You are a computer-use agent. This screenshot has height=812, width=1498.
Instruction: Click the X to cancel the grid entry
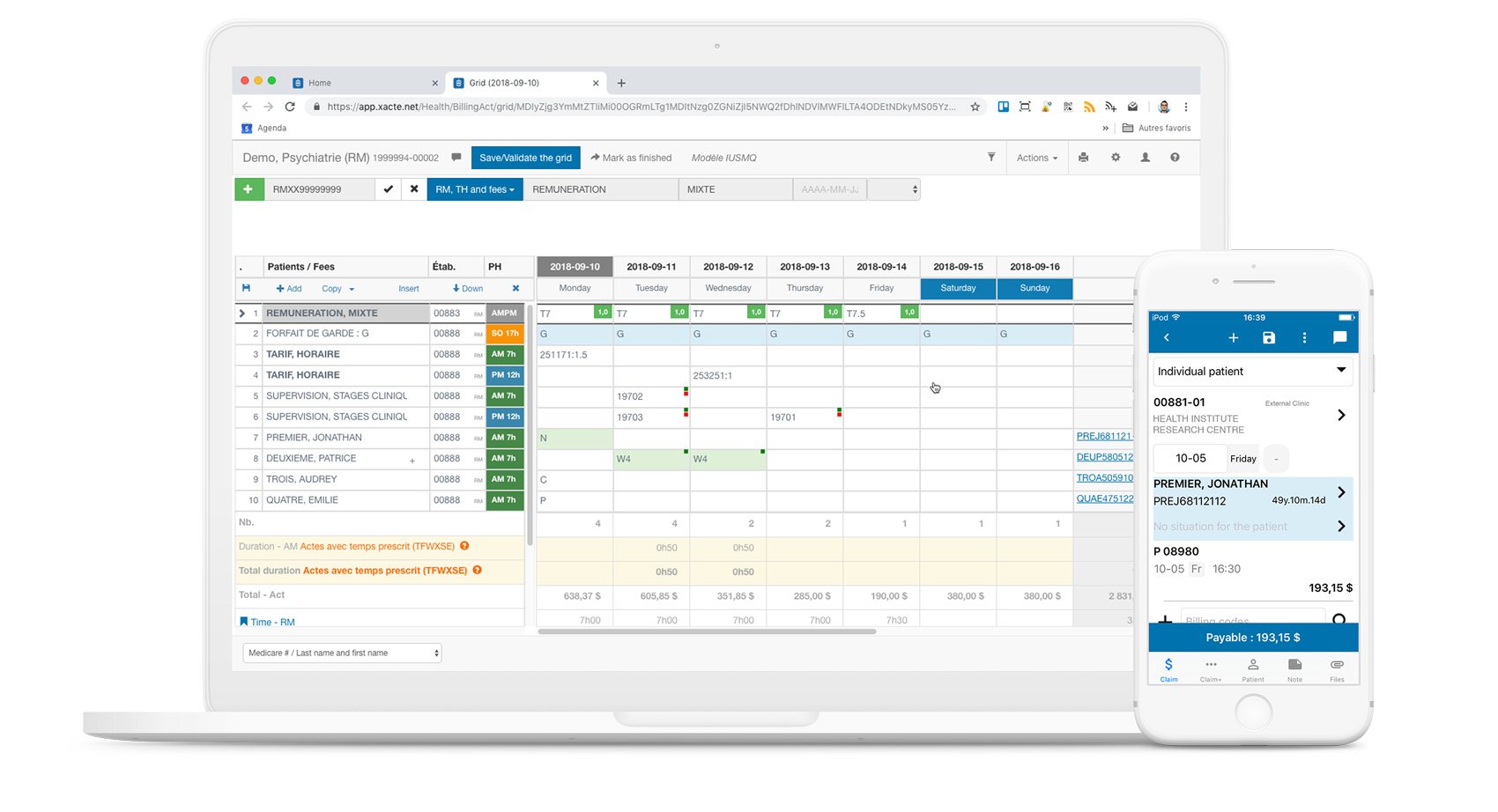coord(414,188)
